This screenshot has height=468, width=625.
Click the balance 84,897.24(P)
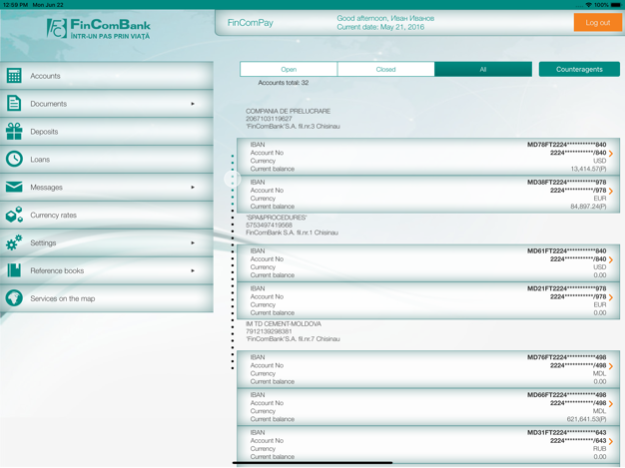click(588, 206)
